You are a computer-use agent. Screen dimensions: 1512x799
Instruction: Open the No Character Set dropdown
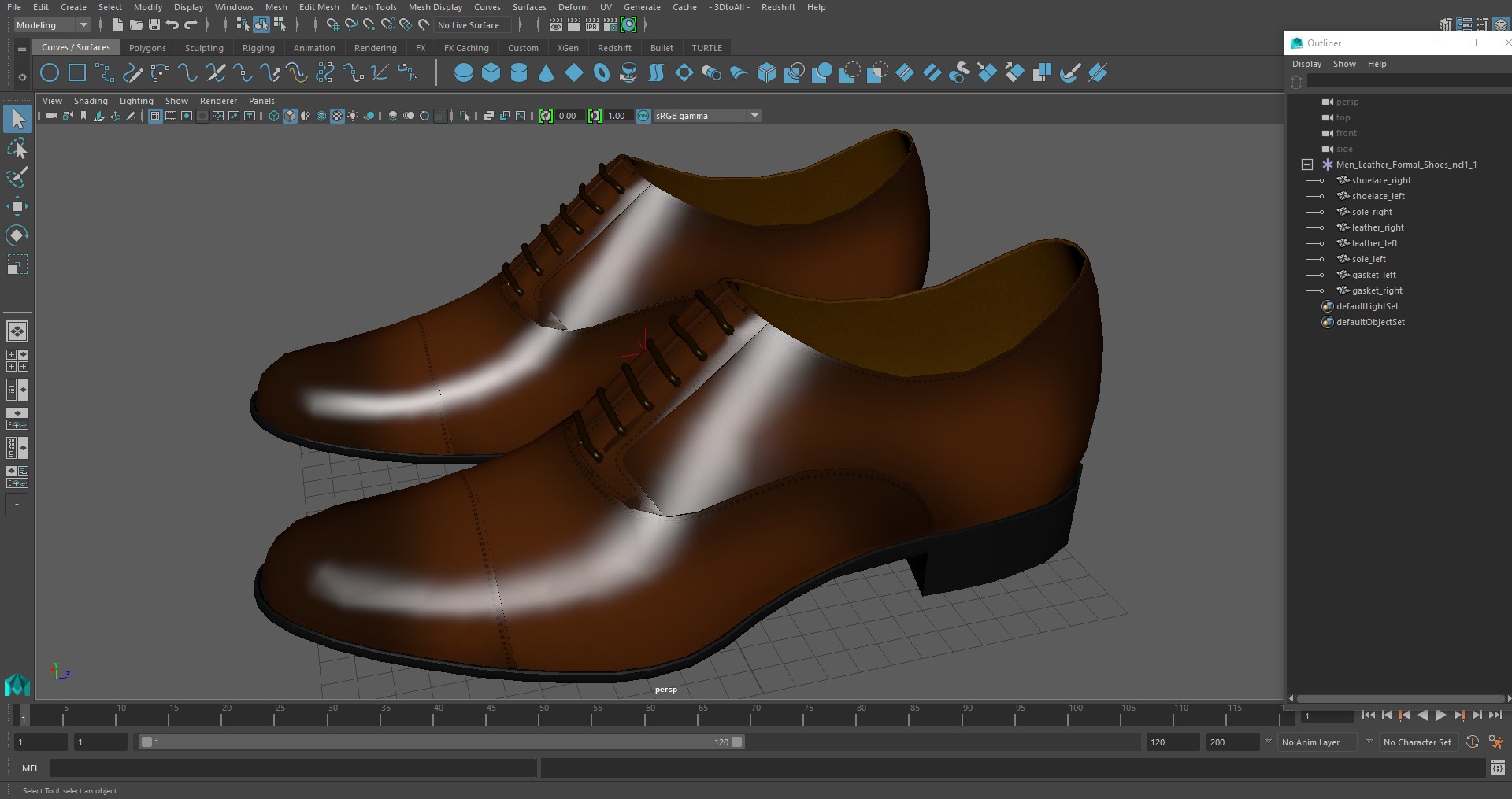[1420, 742]
